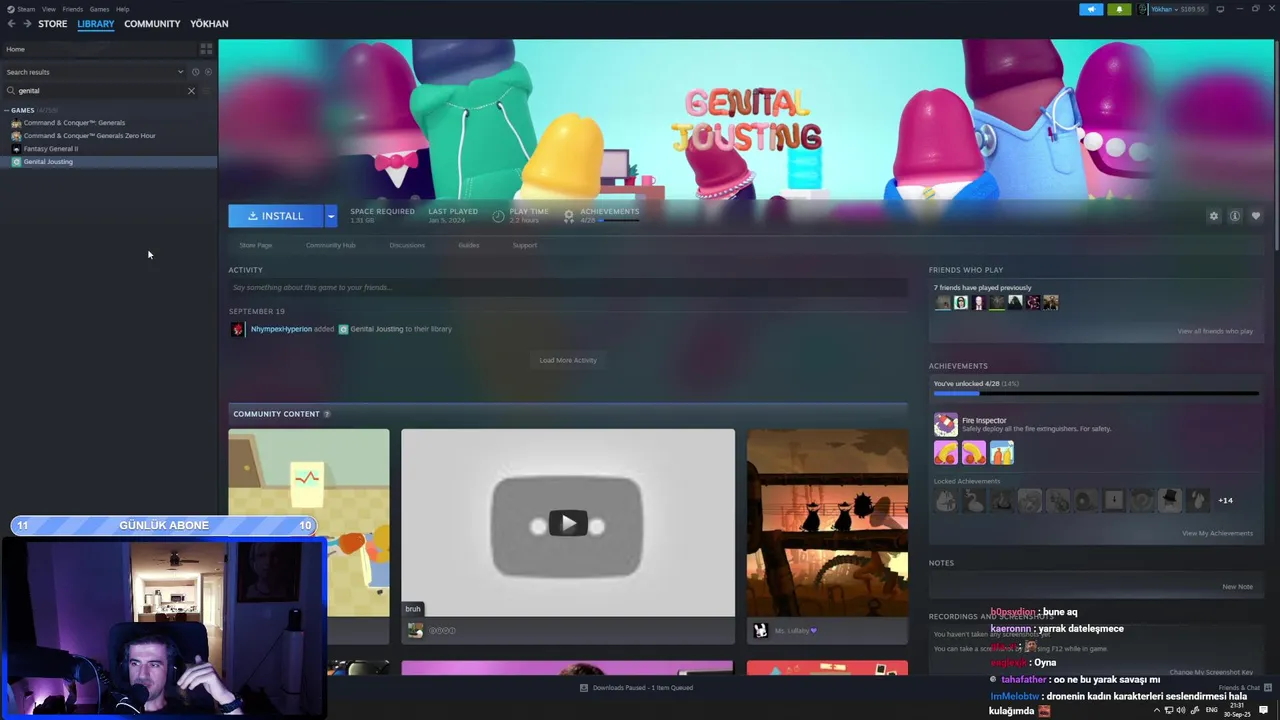Image resolution: width=1280 pixels, height=720 pixels.
Task: Focus the library search field
Action: [100, 90]
